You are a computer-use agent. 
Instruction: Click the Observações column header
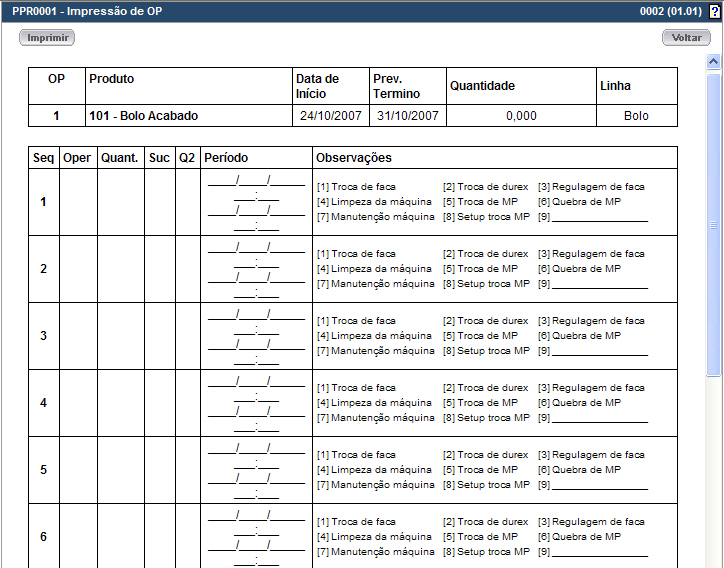[x=353, y=158]
